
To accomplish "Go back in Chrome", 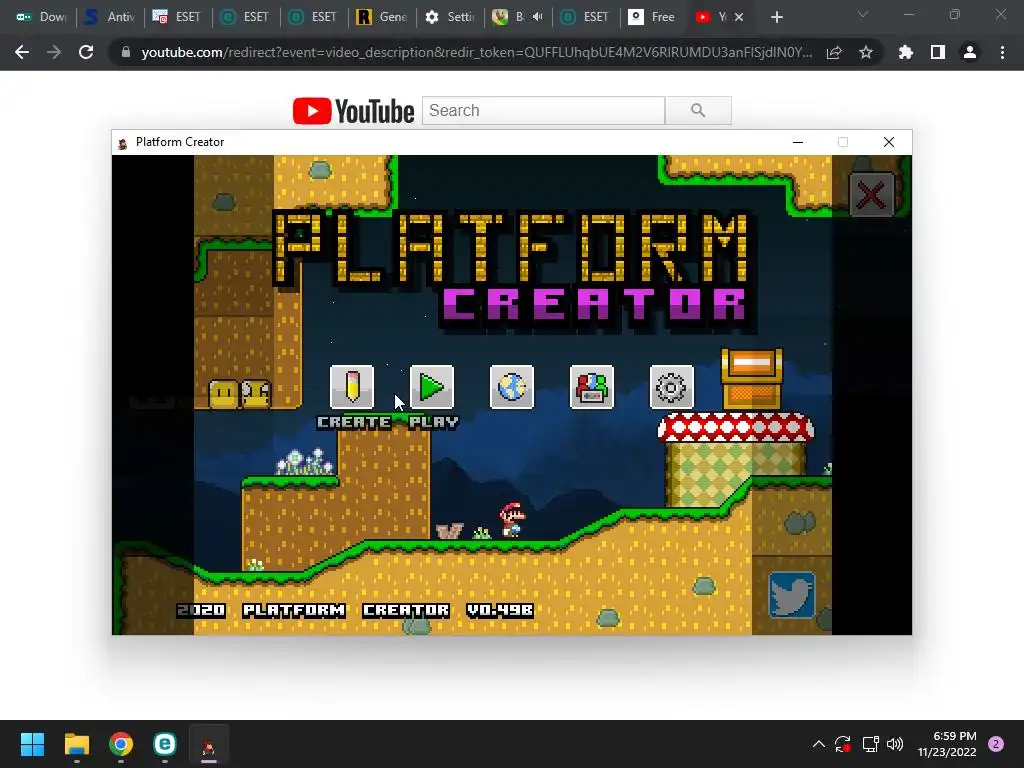I will point(22,52).
